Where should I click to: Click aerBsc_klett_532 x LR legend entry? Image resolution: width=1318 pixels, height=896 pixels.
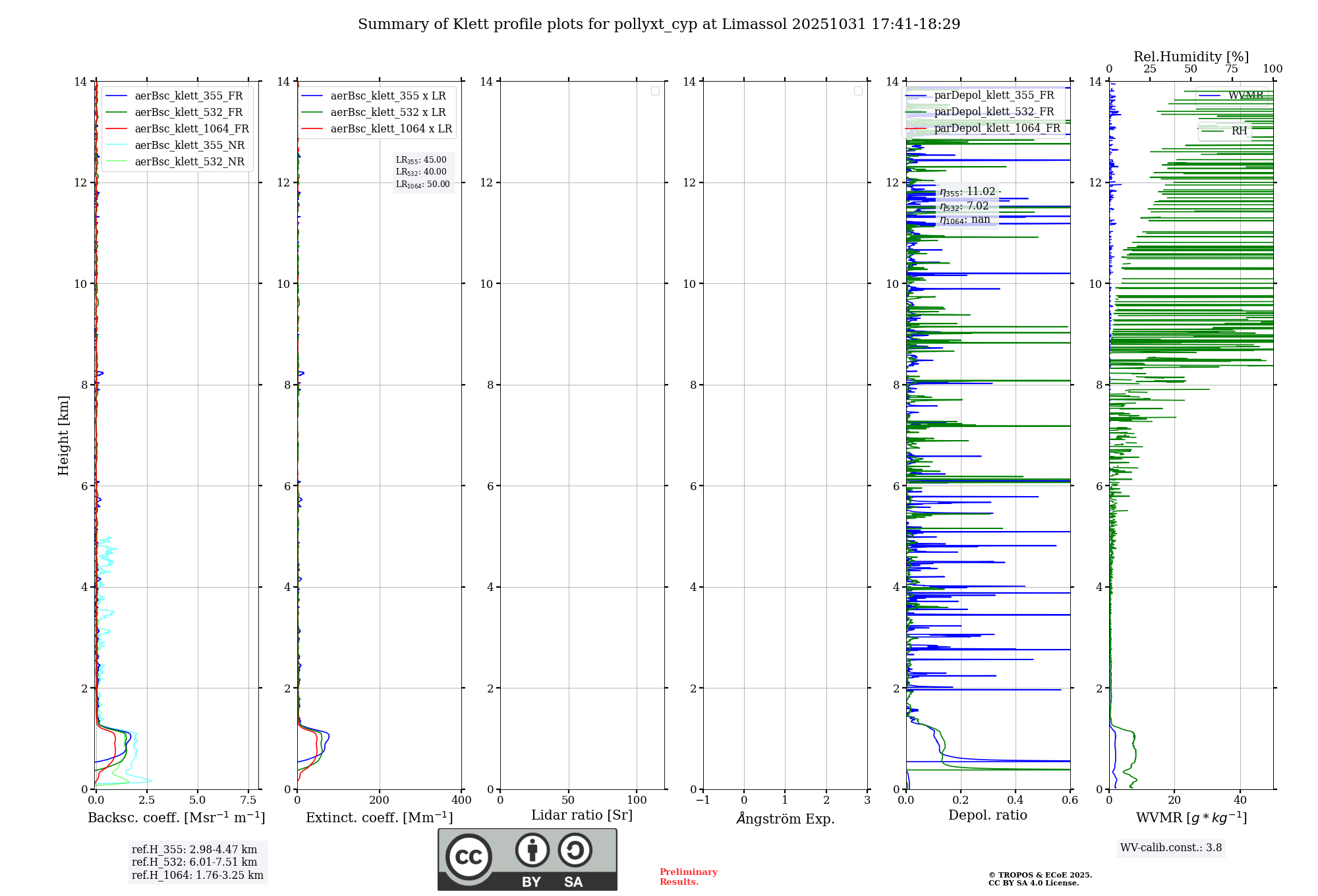[387, 113]
